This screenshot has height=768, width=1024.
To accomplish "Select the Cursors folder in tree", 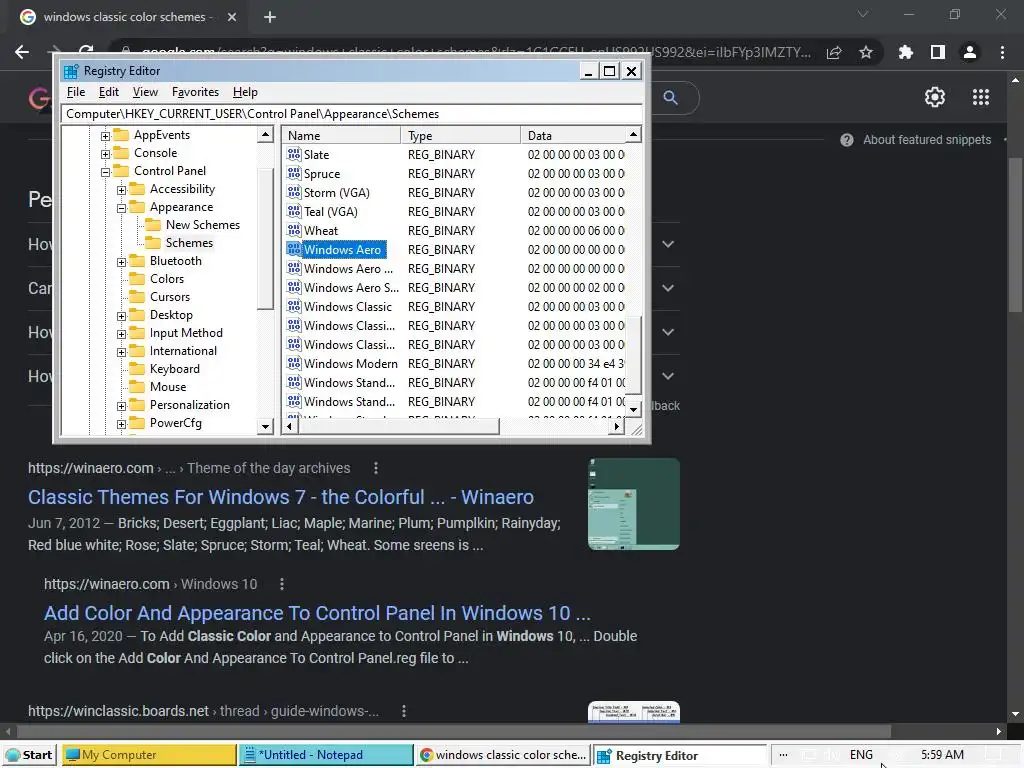I will (170, 296).
